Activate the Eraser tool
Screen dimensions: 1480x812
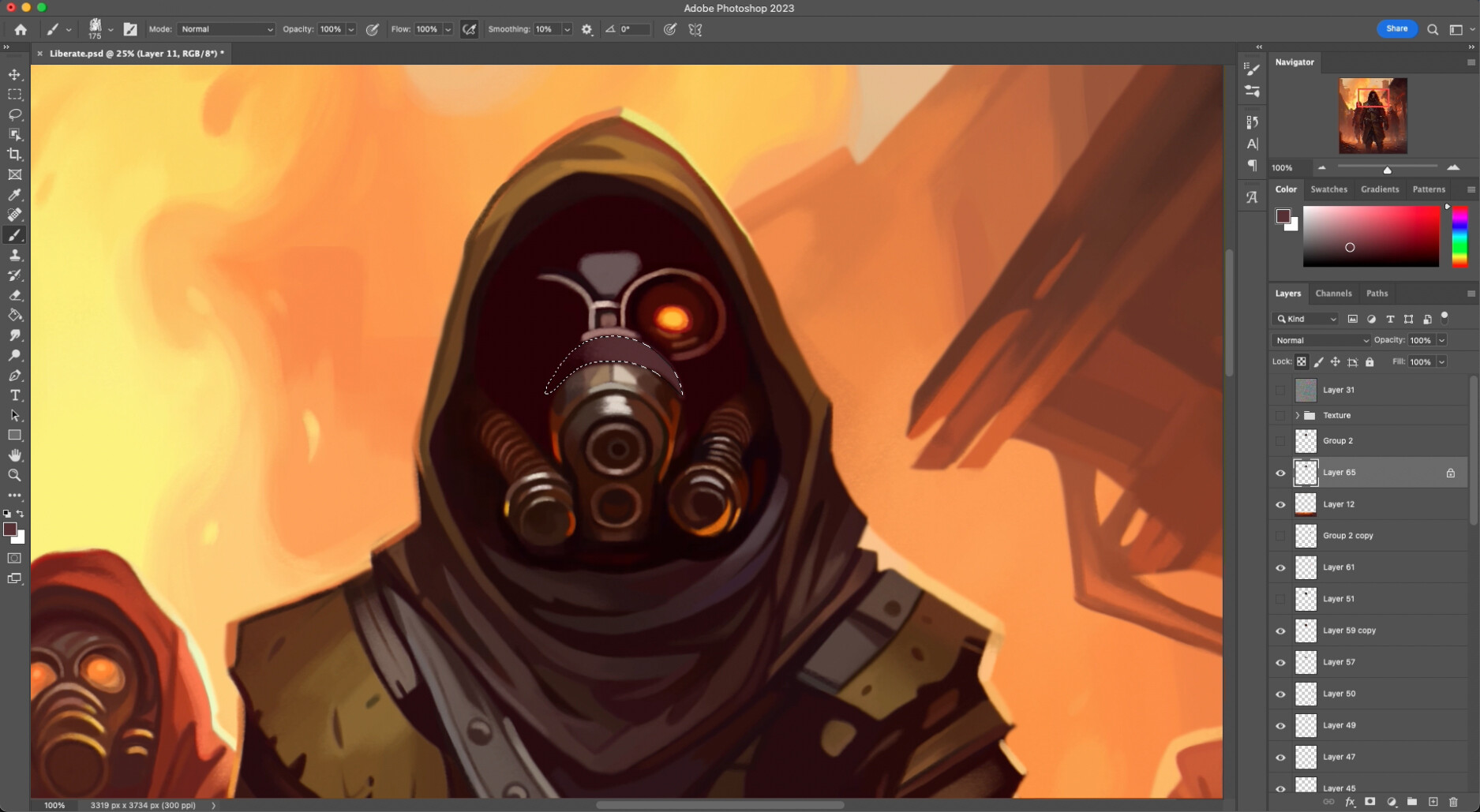[x=14, y=295]
